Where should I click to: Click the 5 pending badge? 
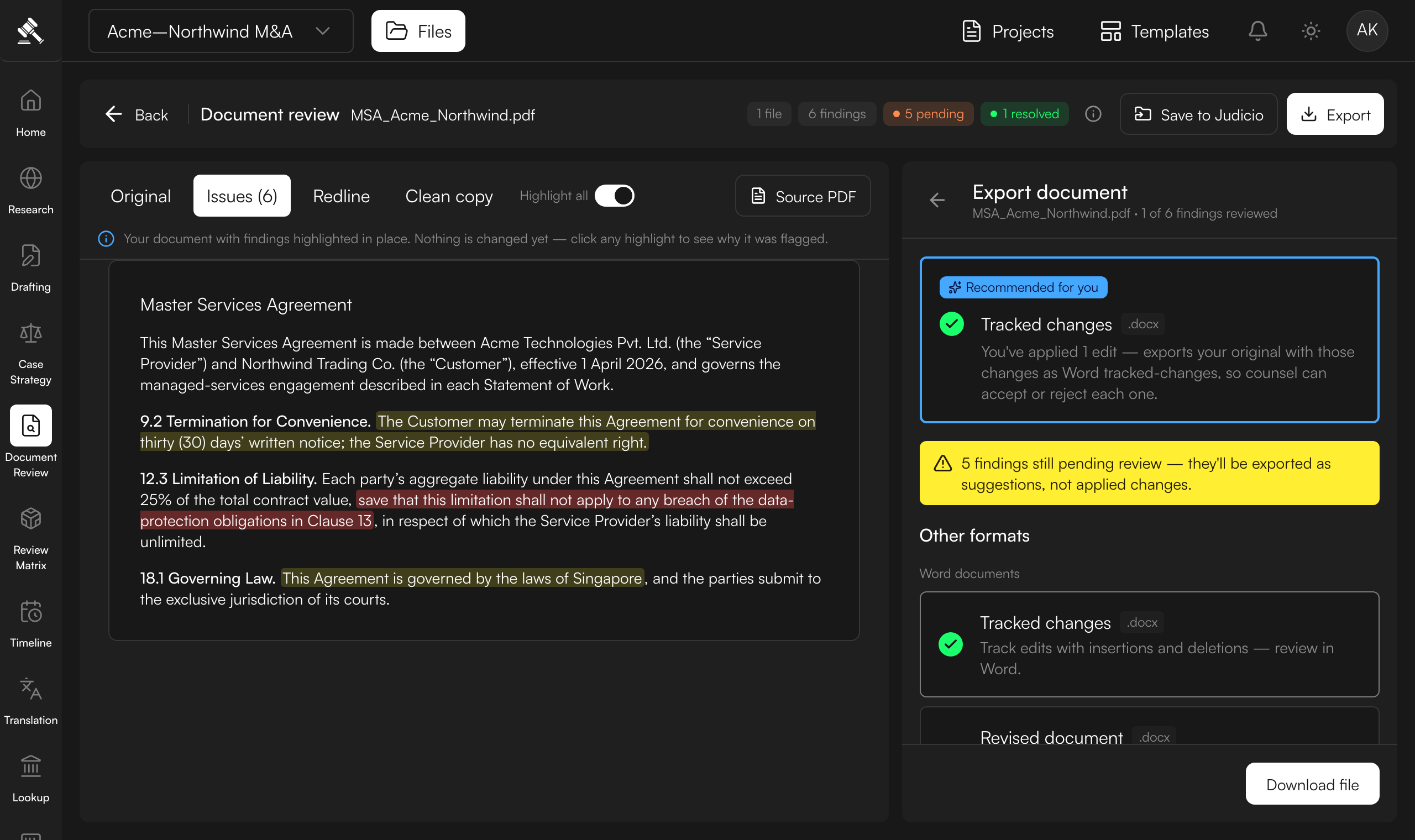tap(928, 114)
